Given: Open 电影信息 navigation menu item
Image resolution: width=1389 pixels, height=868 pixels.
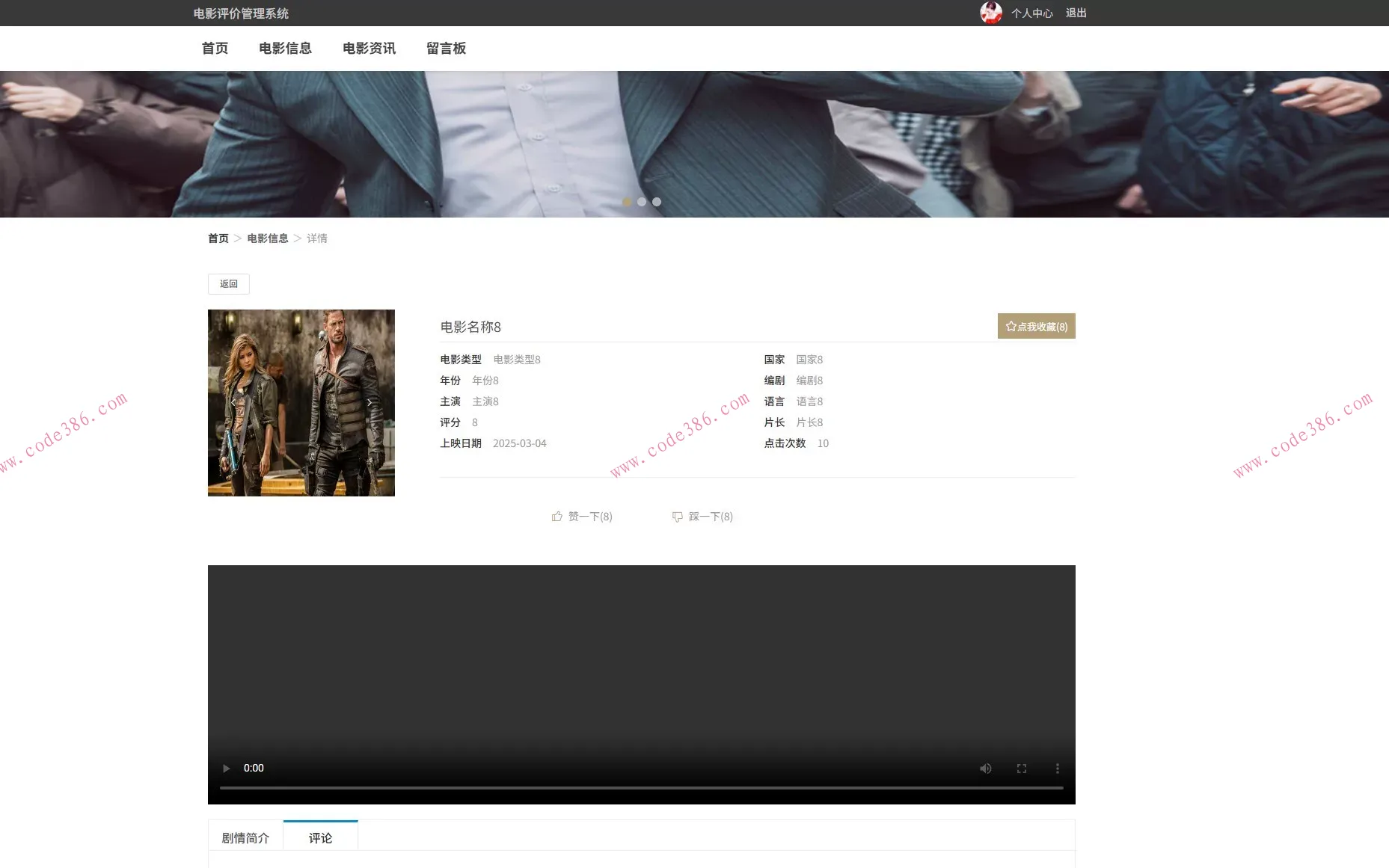Looking at the screenshot, I should [x=286, y=49].
